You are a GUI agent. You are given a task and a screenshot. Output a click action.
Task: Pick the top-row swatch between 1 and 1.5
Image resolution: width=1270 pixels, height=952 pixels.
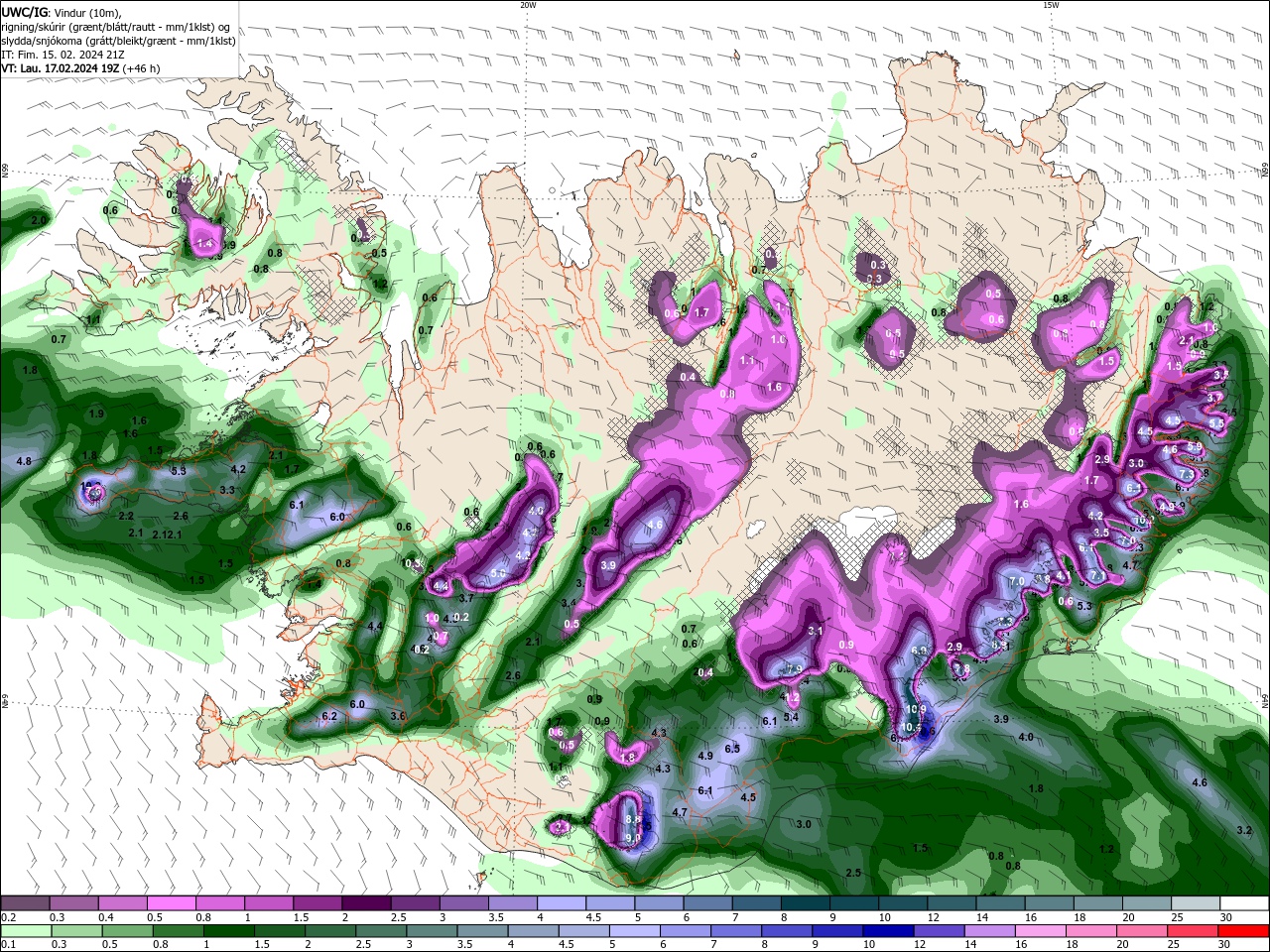268,903
